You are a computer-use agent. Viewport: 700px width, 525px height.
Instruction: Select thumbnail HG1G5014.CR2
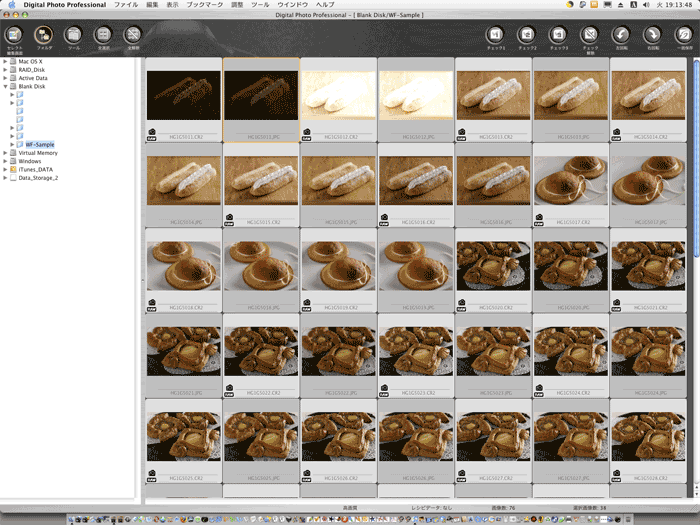point(648,100)
